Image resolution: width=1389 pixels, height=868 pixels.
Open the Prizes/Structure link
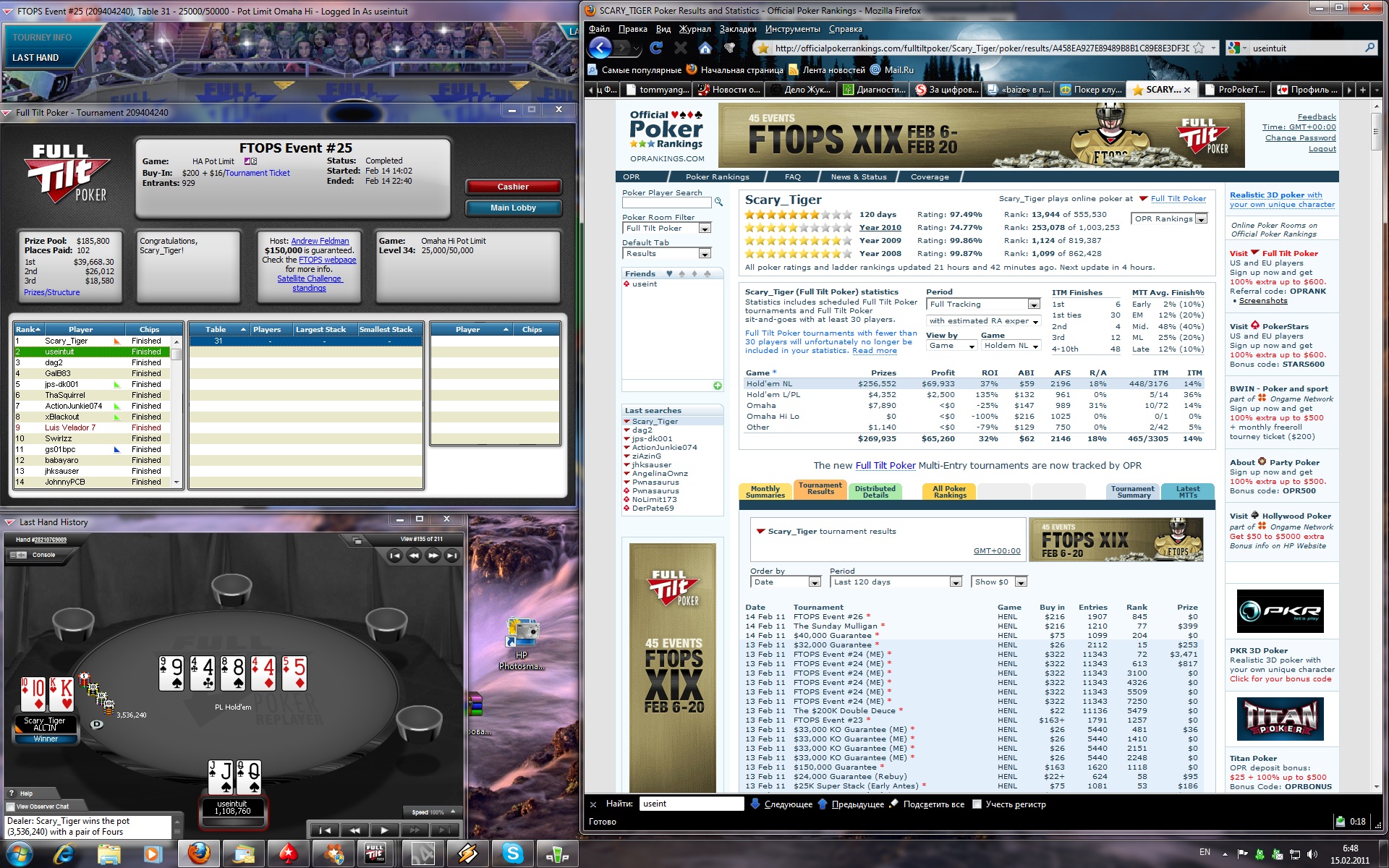tap(51, 292)
